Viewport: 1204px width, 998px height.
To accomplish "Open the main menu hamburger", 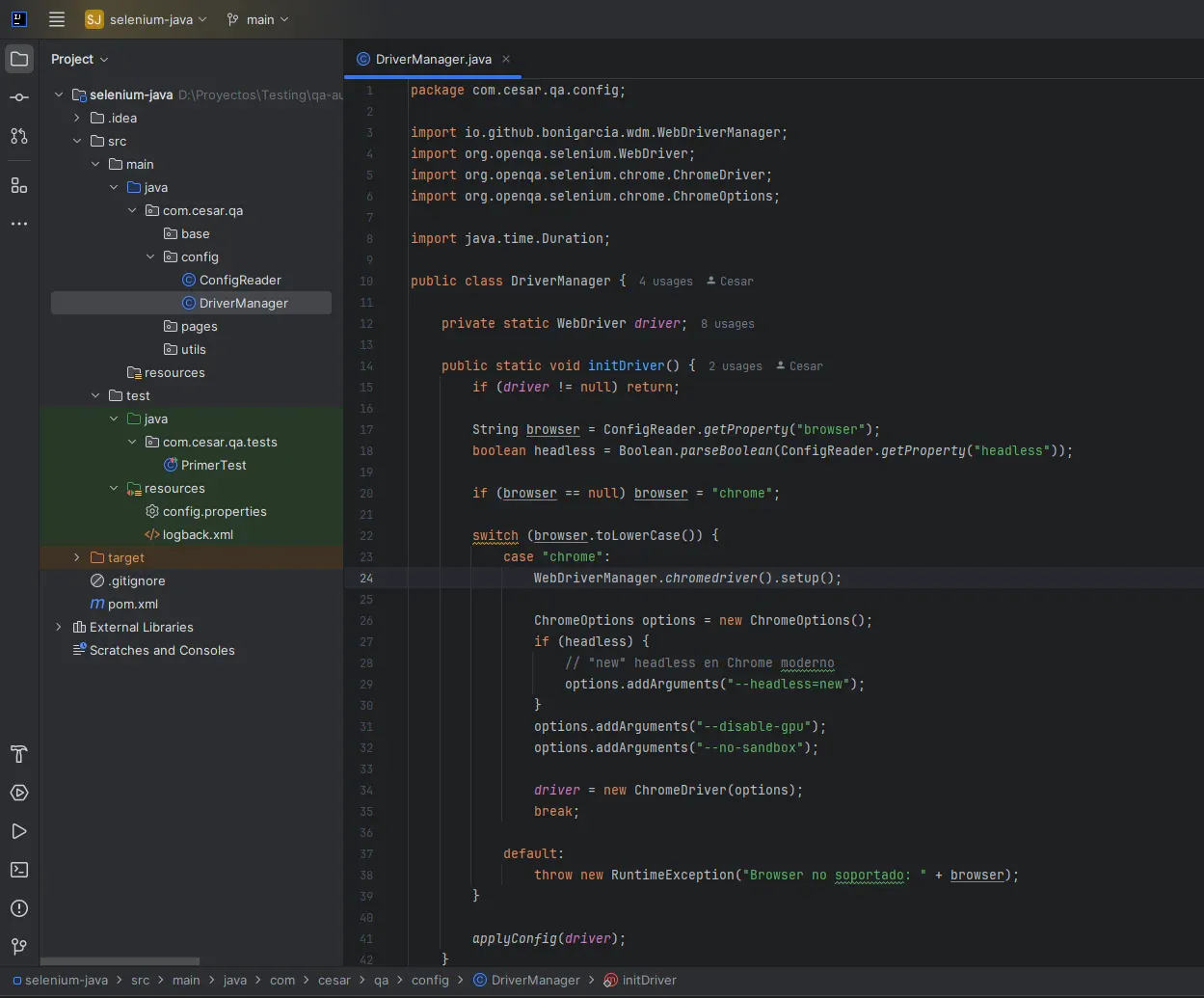I will pyautogui.click(x=56, y=18).
